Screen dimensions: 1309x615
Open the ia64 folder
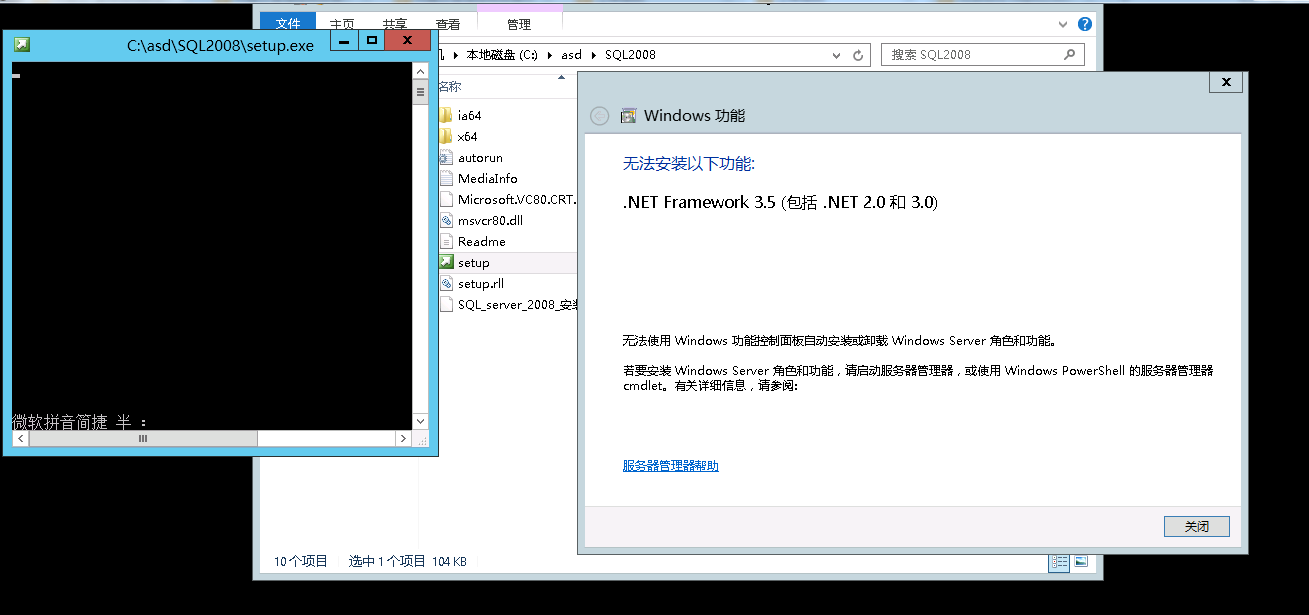(468, 116)
